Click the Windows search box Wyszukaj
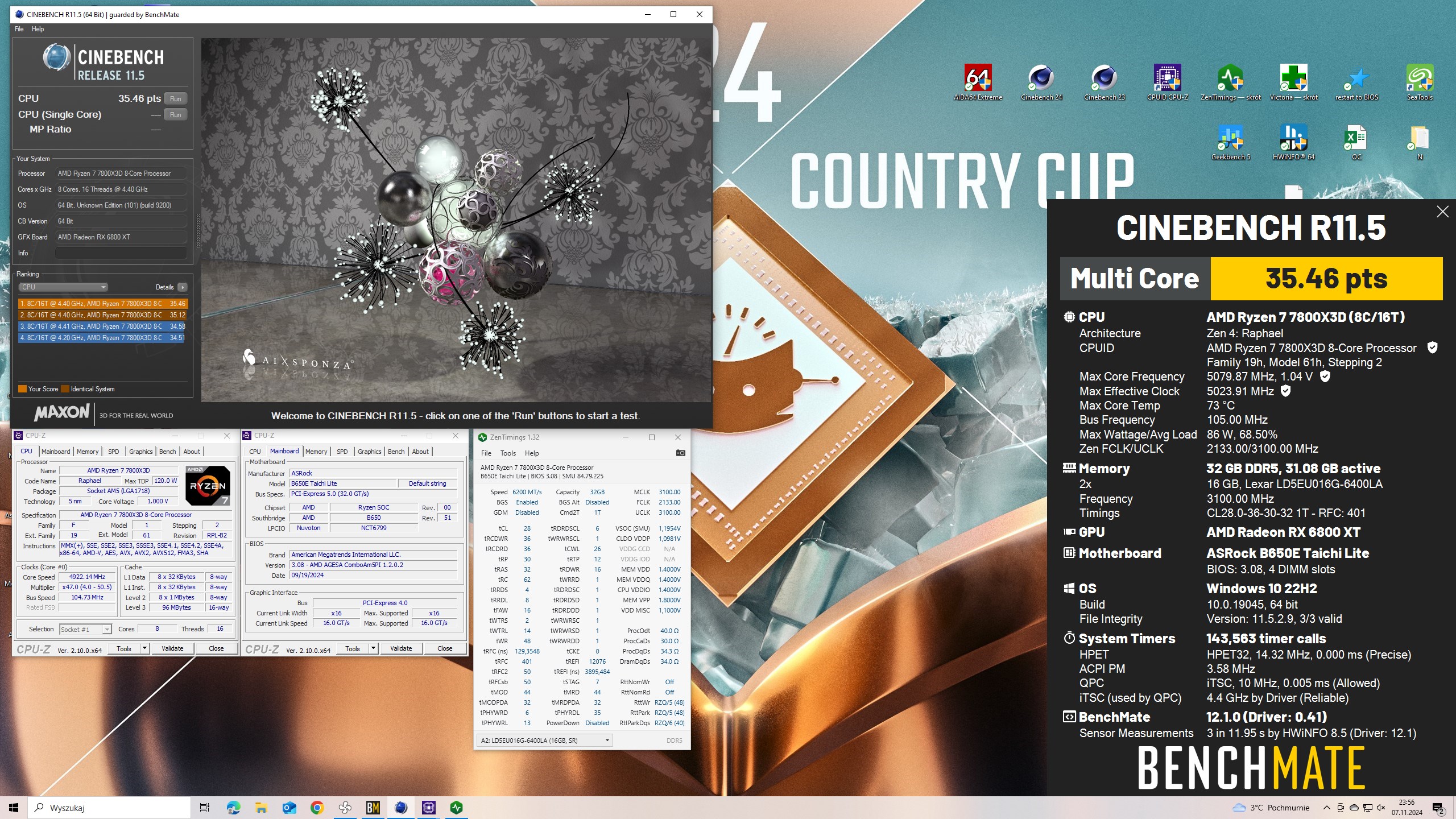Viewport: 1456px width, 819px height. (110, 808)
